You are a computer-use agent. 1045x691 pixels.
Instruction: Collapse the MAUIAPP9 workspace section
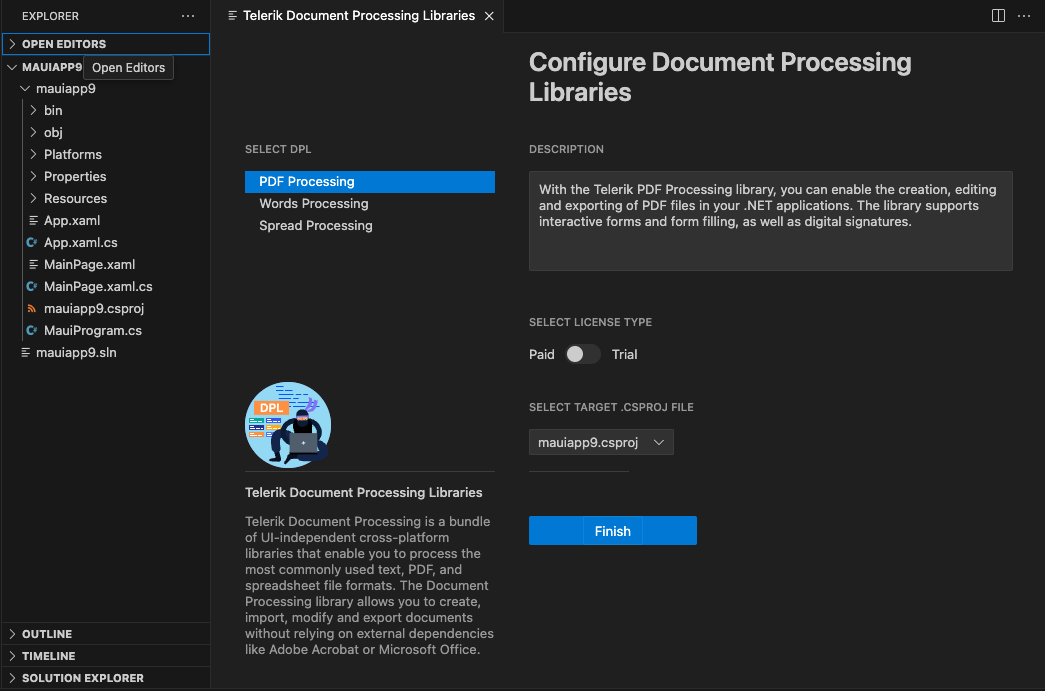point(12,67)
